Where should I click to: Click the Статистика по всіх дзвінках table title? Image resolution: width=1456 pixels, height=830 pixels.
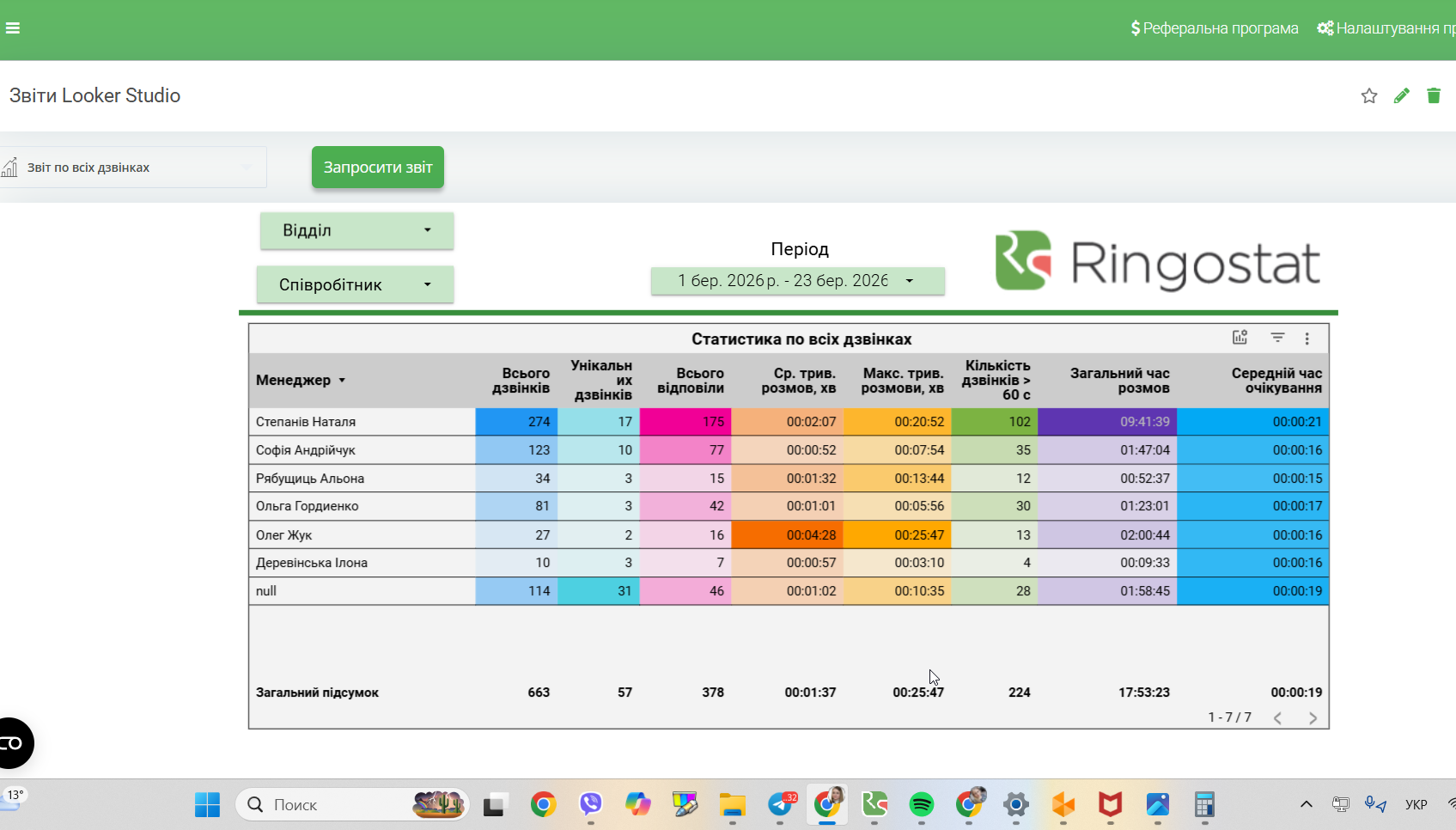801,339
